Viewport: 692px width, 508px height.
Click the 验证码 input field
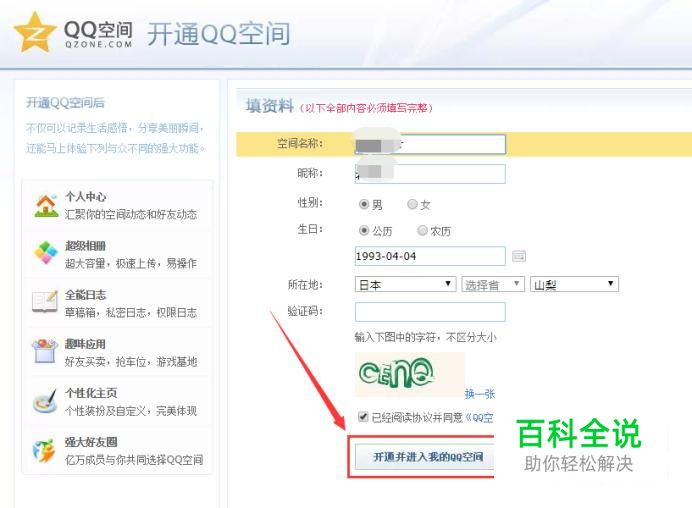430,312
